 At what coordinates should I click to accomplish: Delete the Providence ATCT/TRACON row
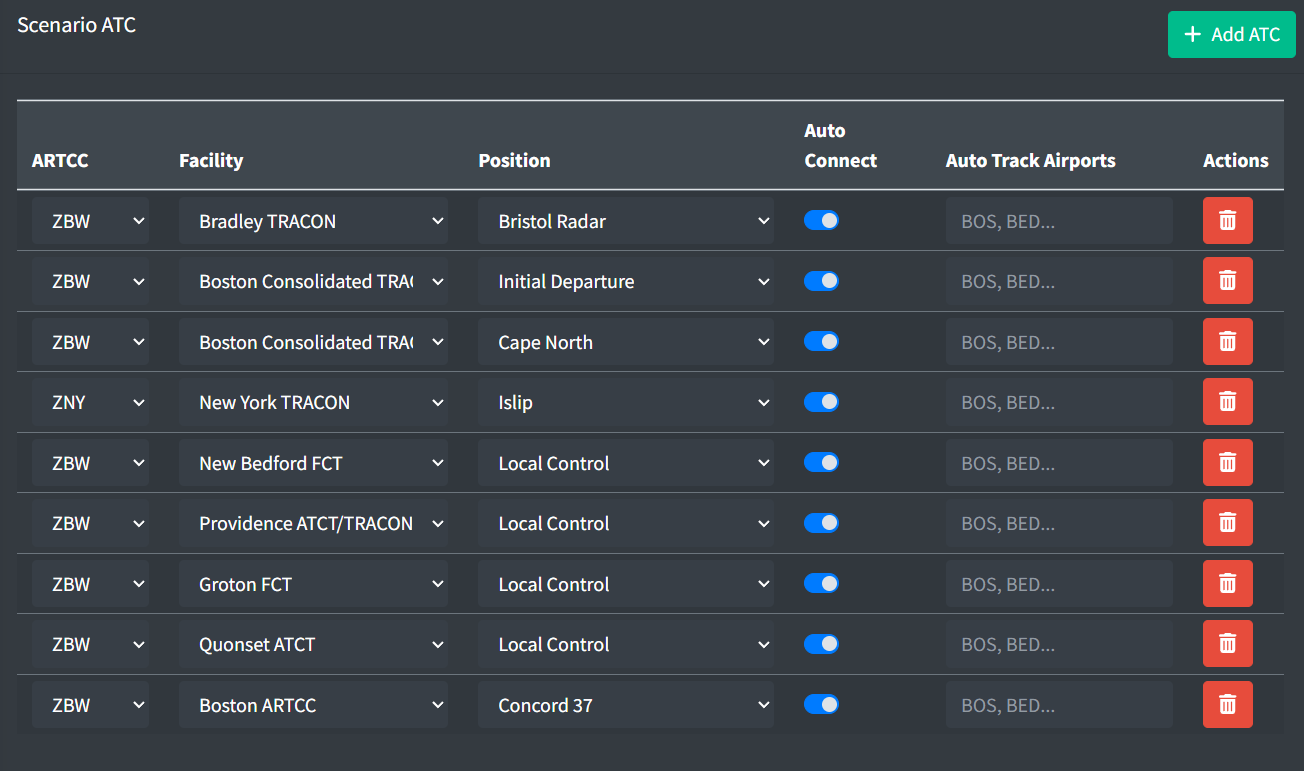(x=1227, y=523)
